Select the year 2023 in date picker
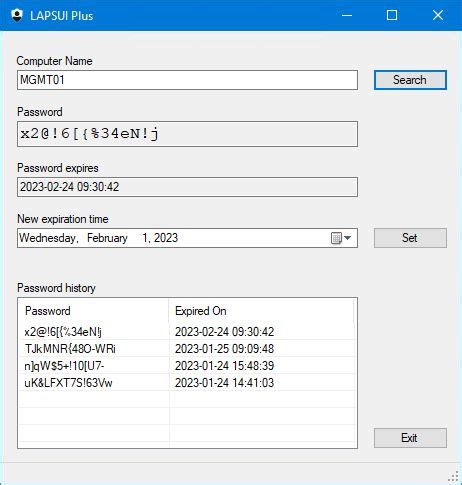The image size is (462, 485). (x=166, y=238)
